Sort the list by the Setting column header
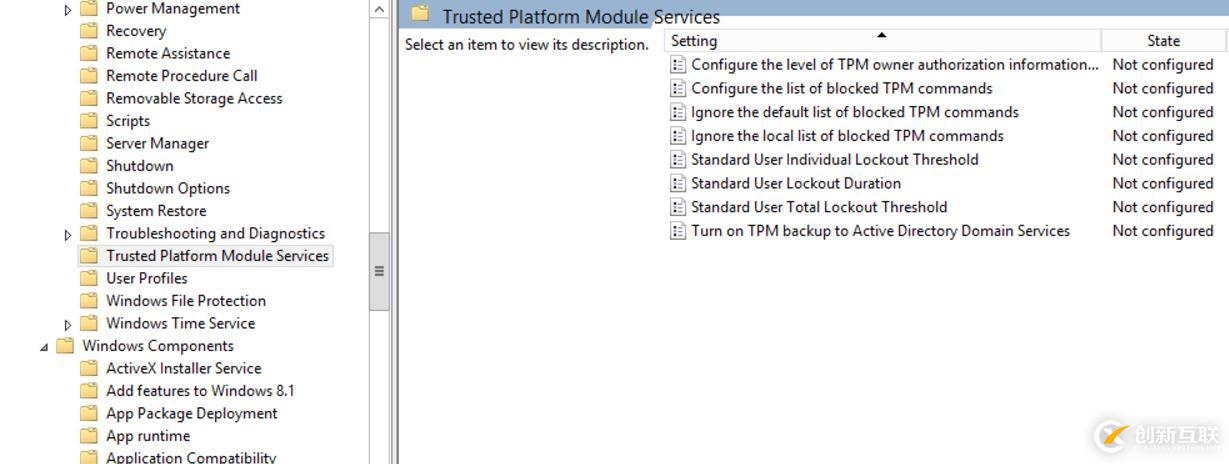Viewport: 1229px width, 464px height. click(x=880, y=41)
